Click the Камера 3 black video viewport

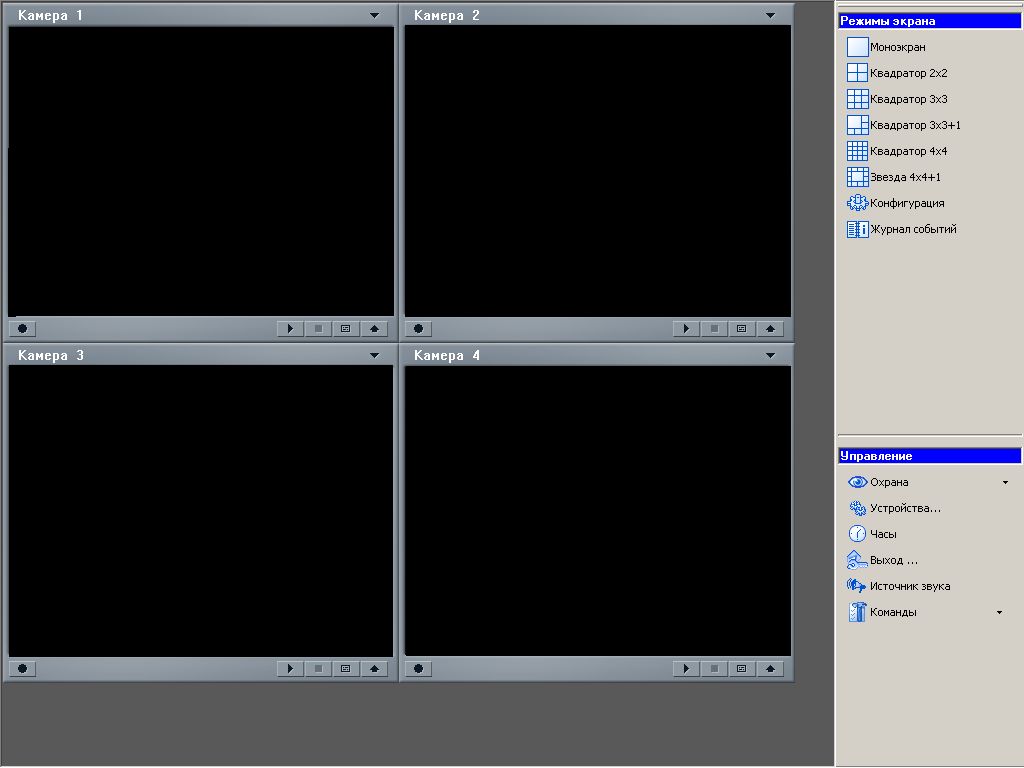(x=200, y=510)
